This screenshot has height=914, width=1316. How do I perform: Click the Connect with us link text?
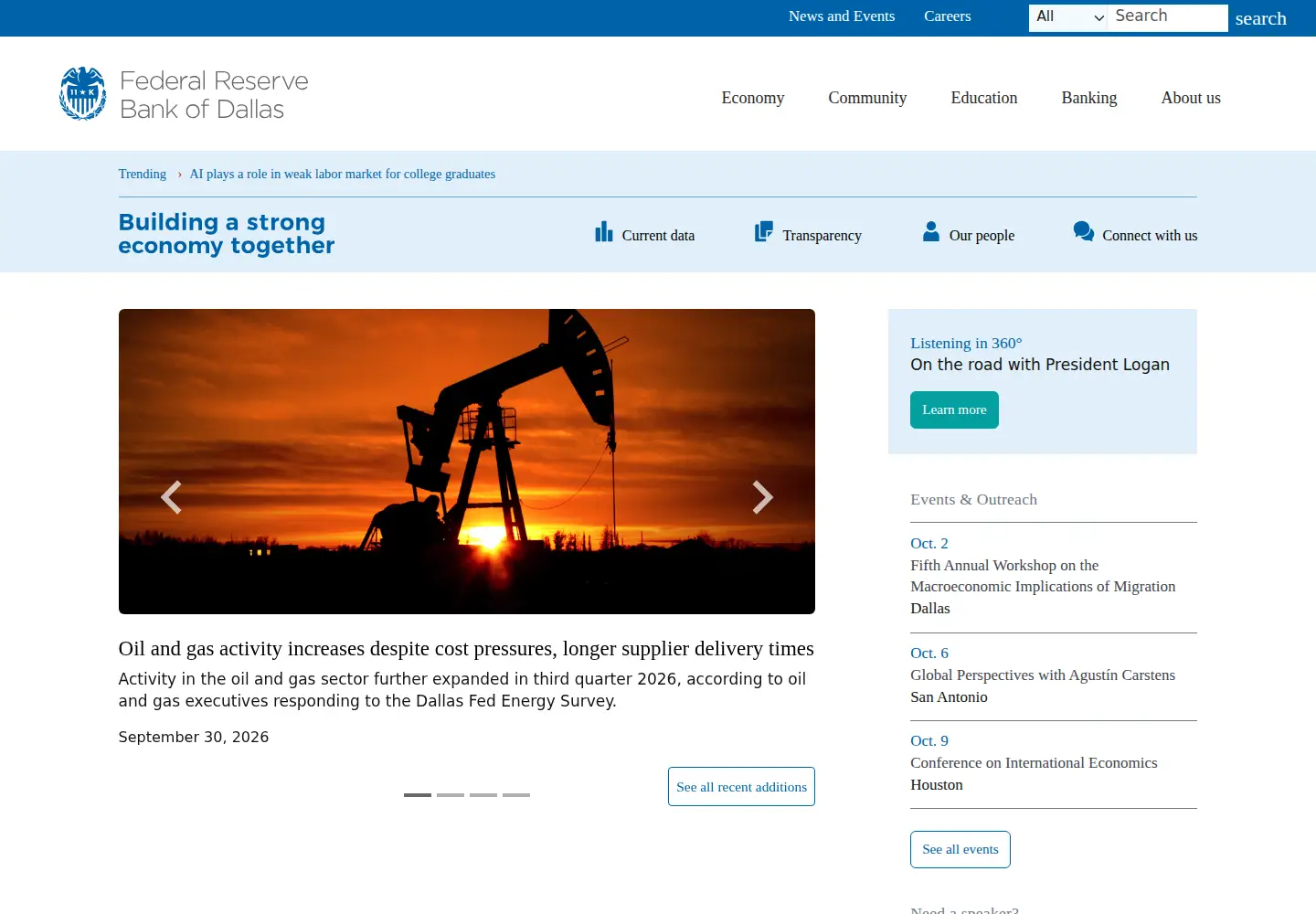click(x=1150, y=235)
